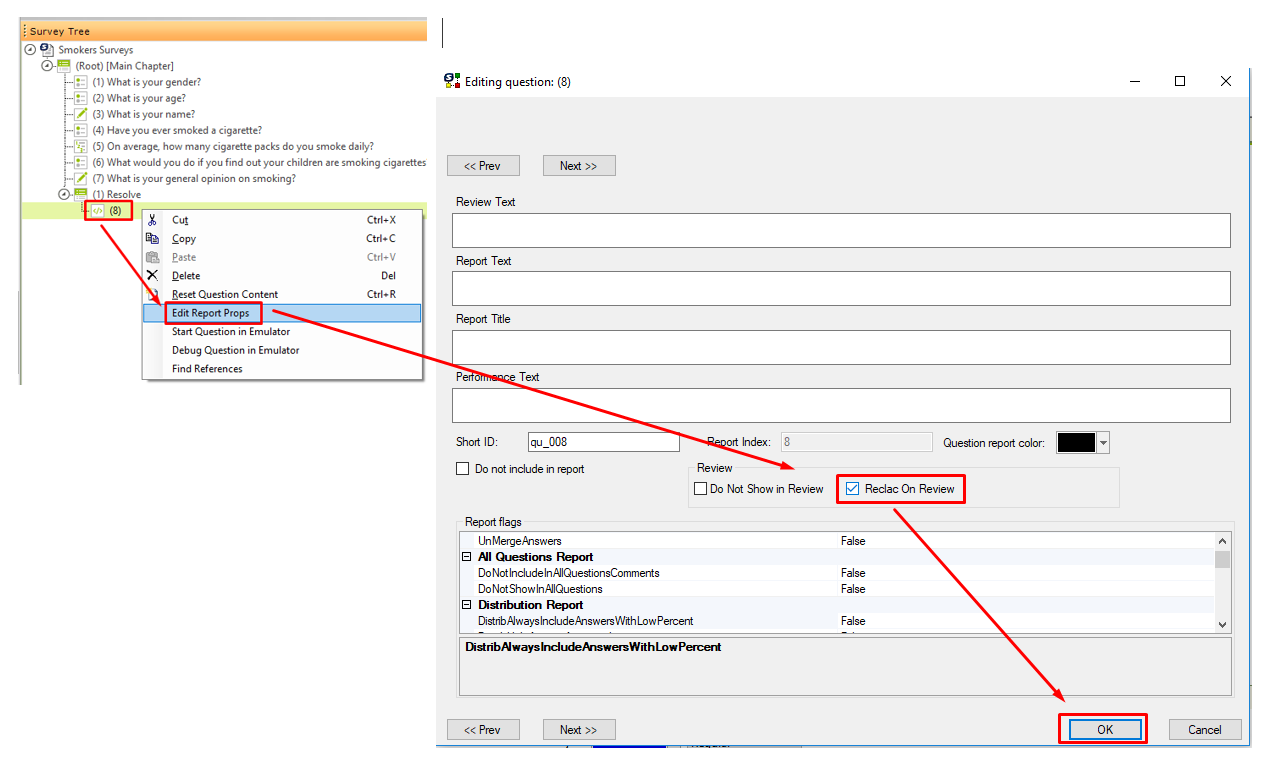Select the icon beside 'What is your age?'
The image size is (1262, 761).
81,98
